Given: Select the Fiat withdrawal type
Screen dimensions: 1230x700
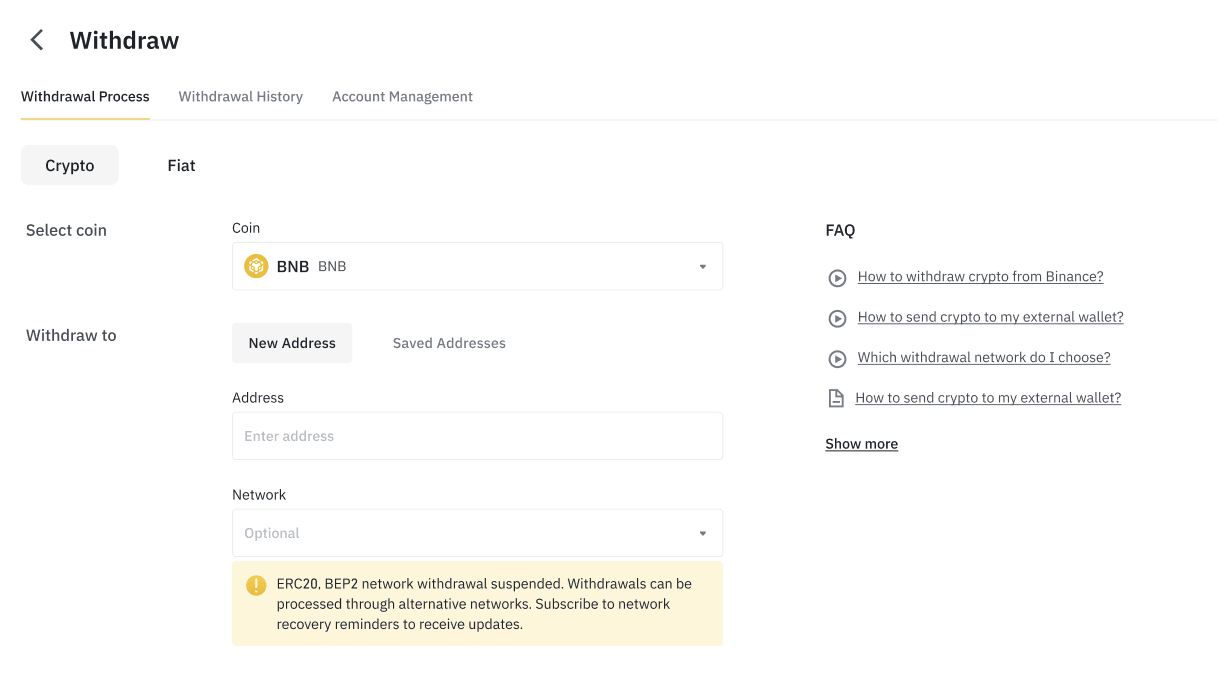Looking at the screenshot, I should pos(181,165).
